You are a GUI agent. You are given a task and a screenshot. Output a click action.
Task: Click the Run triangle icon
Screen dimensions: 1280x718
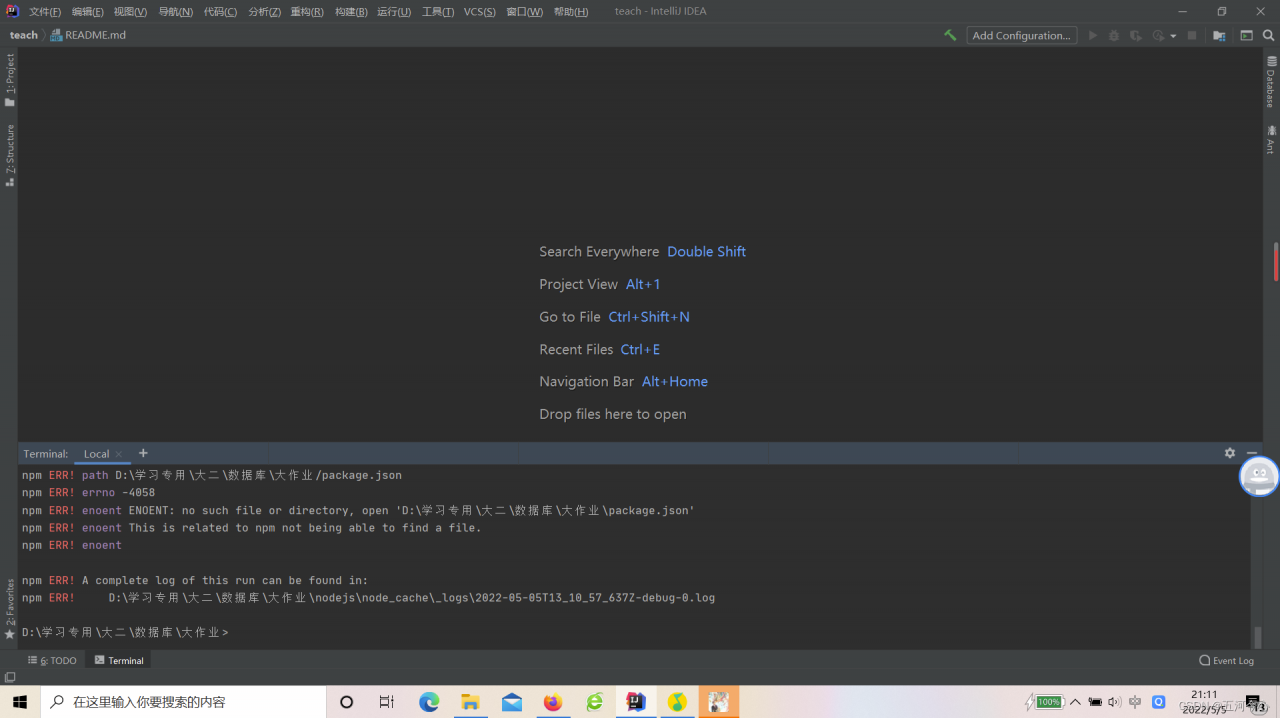[1093, 35]
